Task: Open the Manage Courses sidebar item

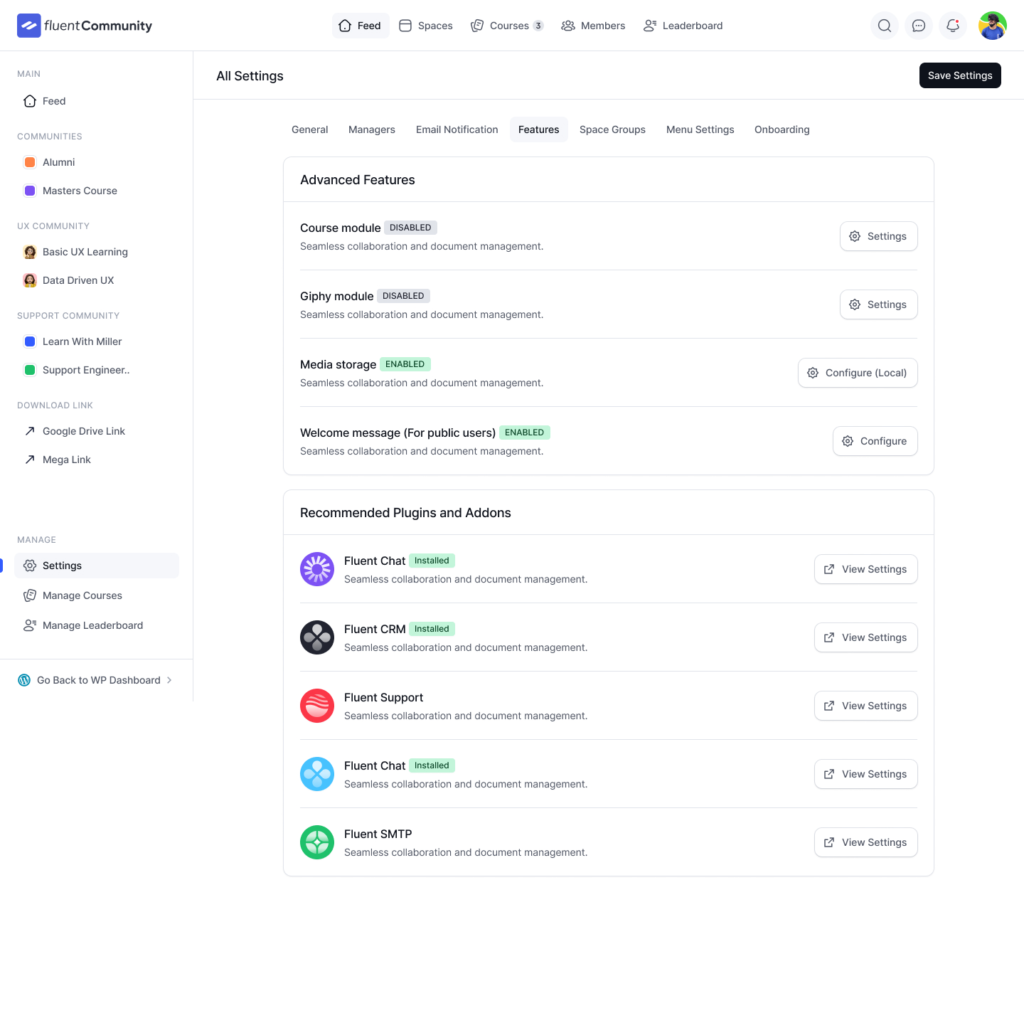Action: (97, 596)
